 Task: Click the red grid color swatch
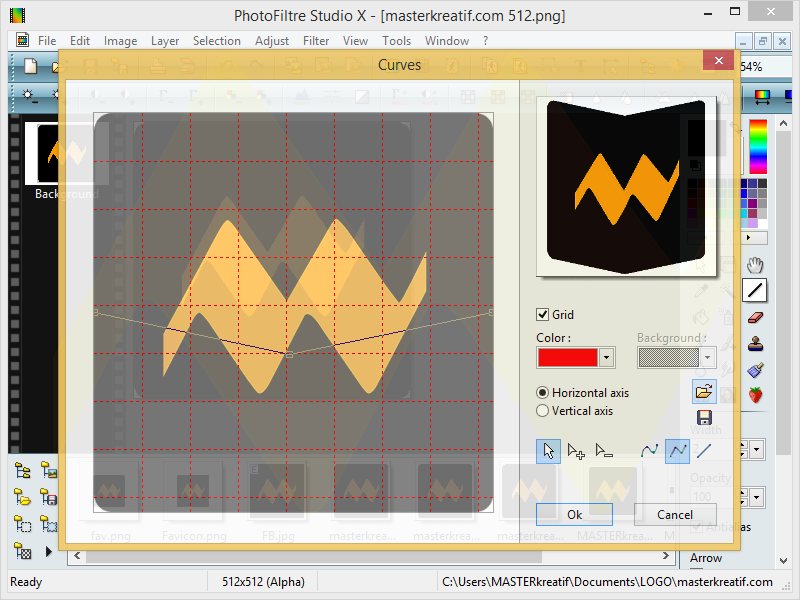(x=567, y=358)
